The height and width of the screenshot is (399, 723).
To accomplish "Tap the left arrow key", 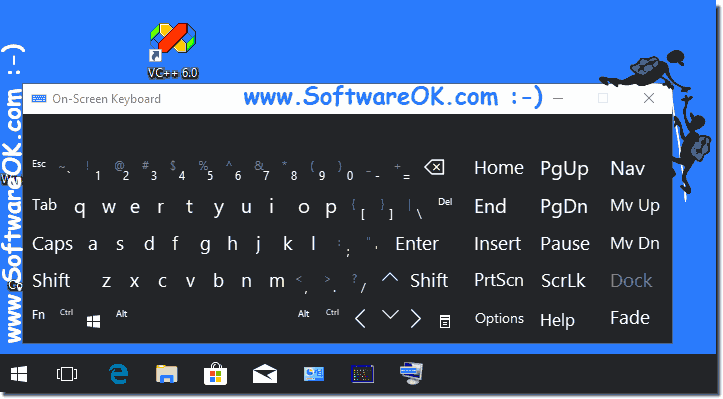I will 361,319.
